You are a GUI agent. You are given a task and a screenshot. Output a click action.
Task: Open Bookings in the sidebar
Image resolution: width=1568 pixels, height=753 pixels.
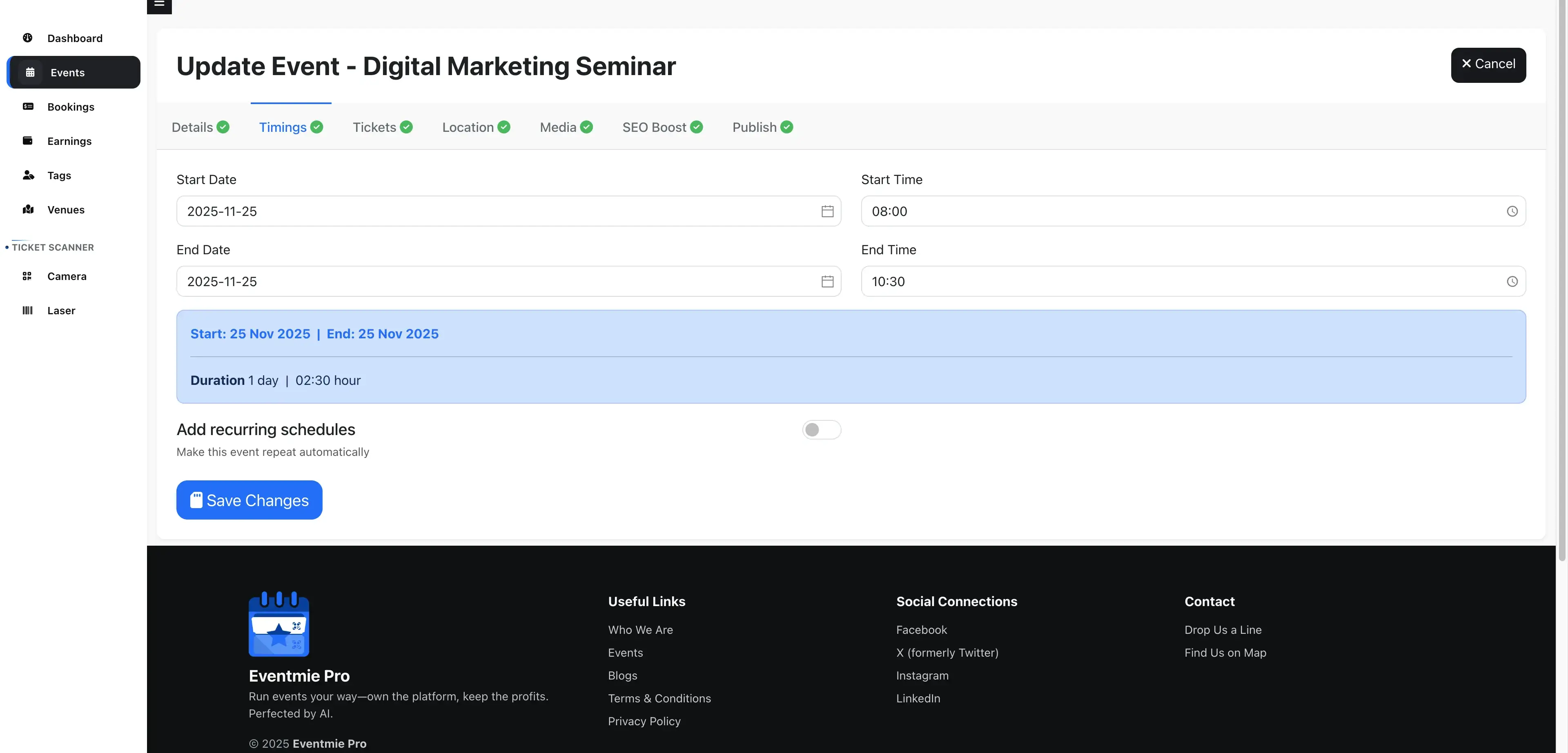click(x=71, y=107)
